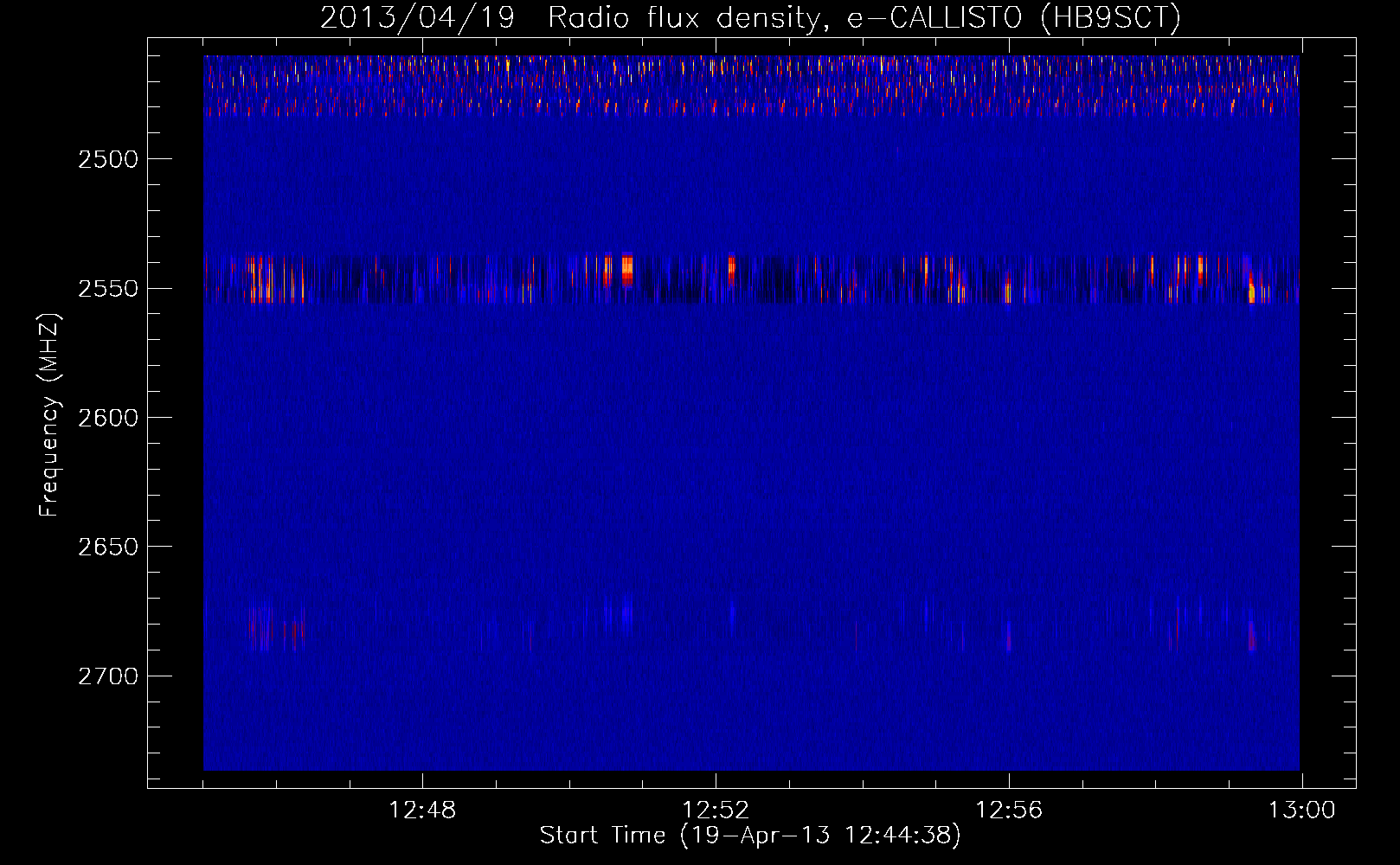Click the Frequency (MHZ) axis title
This screenshot has width=1400, height=865.
point(49,414)
